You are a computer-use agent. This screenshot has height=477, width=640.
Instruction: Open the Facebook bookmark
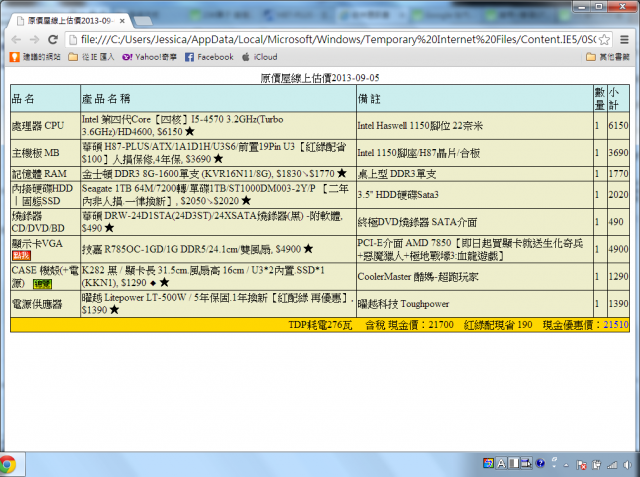click(209, 57)
